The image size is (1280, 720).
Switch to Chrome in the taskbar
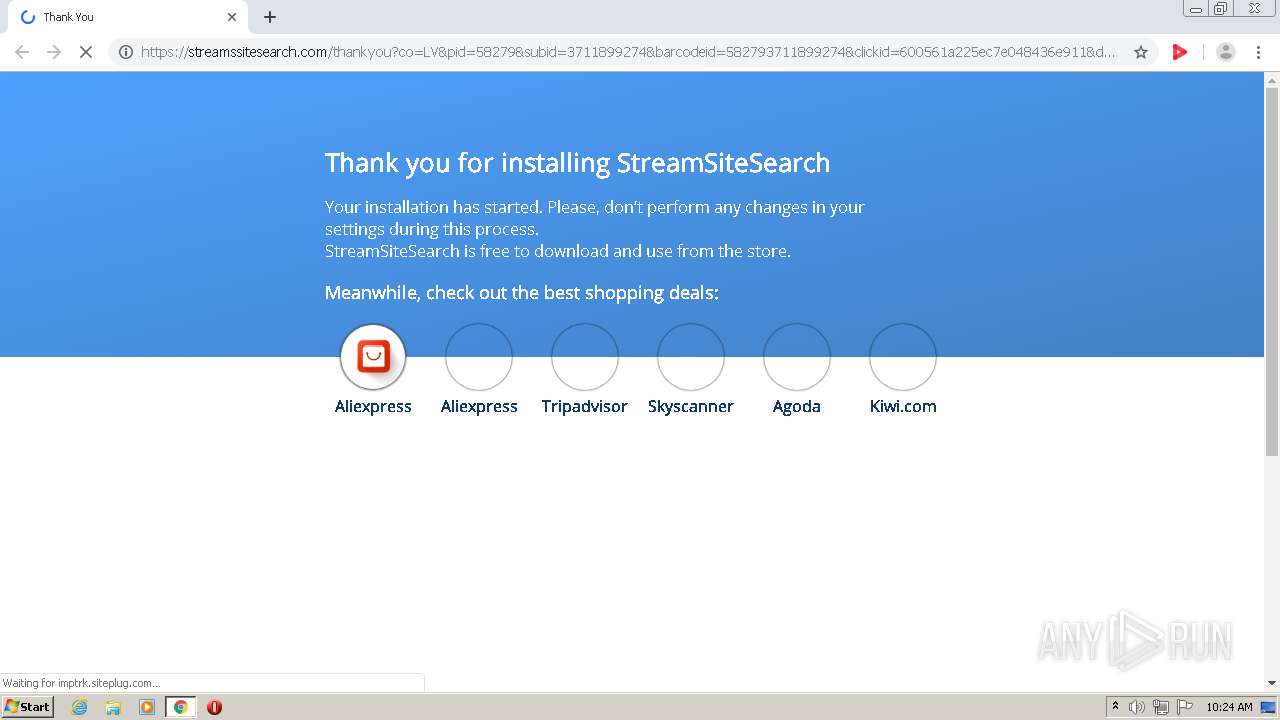180,707
